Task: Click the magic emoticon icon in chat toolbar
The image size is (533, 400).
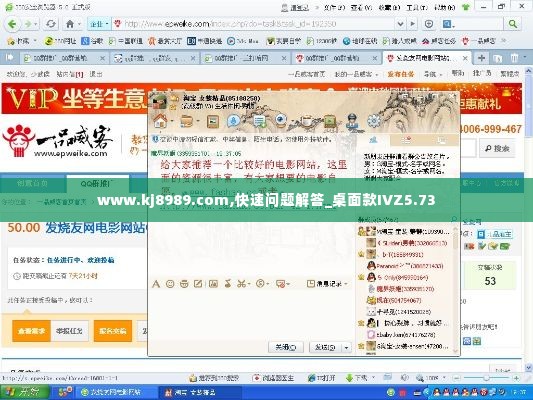Action: [x=184, y=284]
